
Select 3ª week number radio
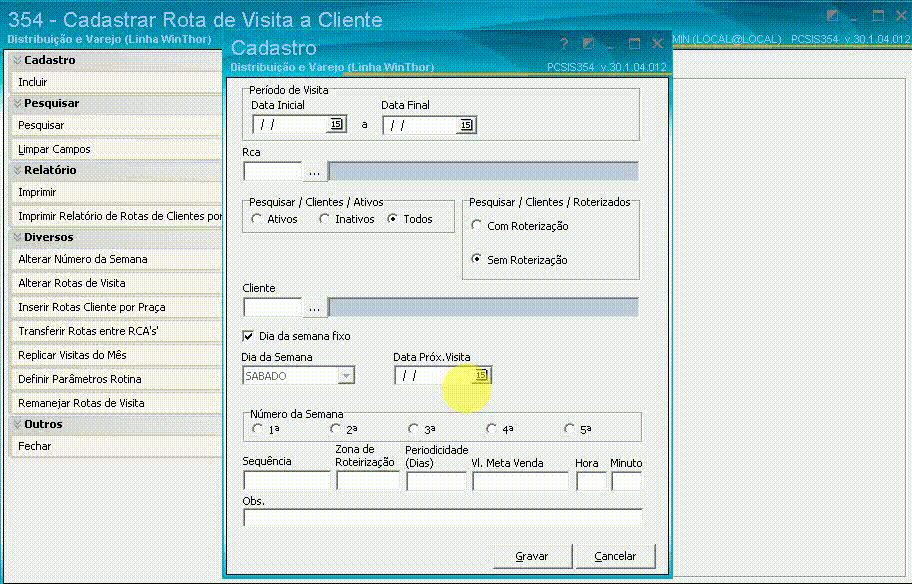click(413, 429)
